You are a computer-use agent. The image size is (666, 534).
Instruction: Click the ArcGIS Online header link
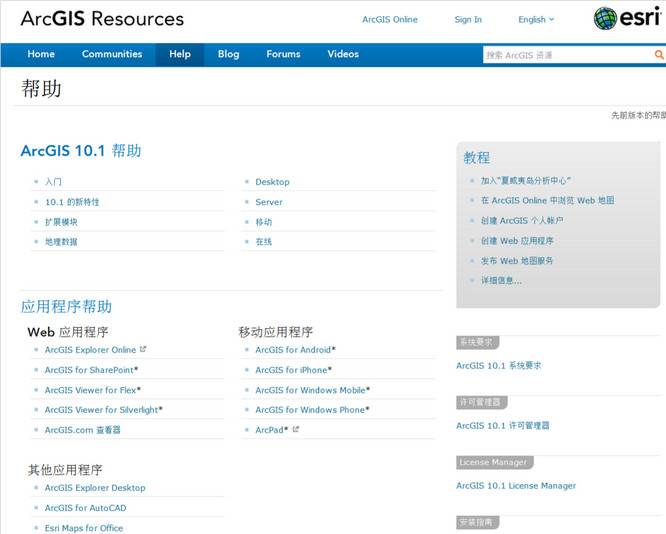tap(390, 20)
